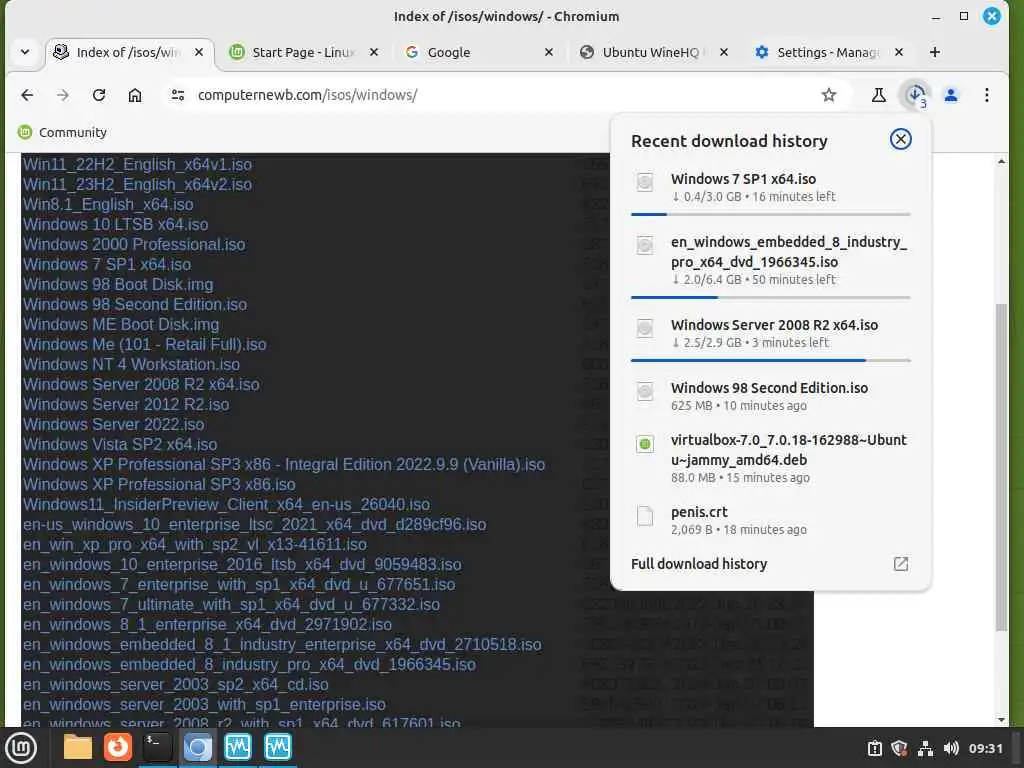Open the tab search dropdown arrow

coord(25,52)
